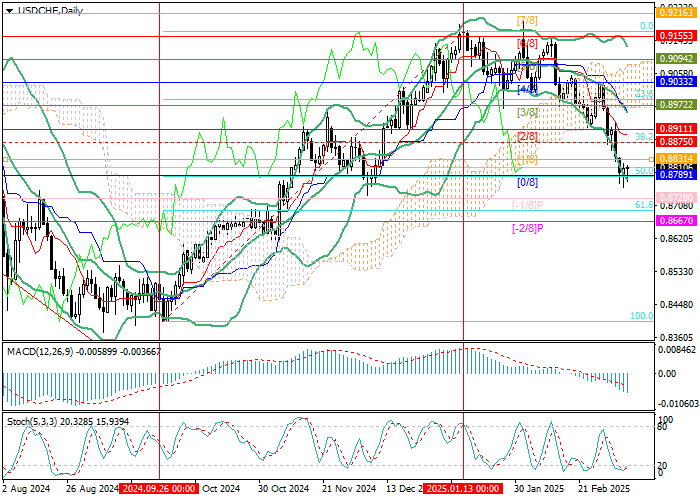
Task: Select the blue [0/8] Murrey level label
Action: [x=528, y=183]
